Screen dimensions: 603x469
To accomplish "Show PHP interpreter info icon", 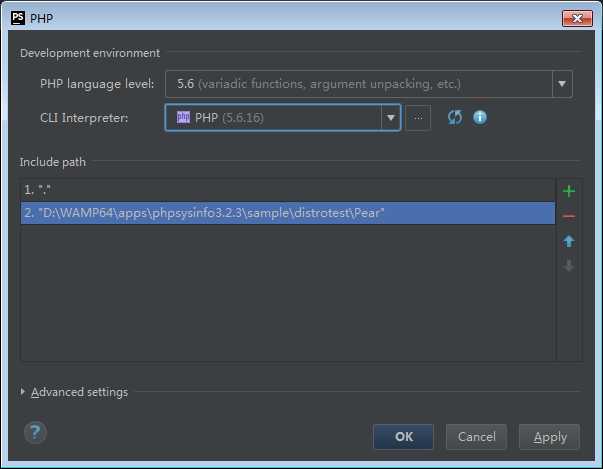I will (480, 118).
